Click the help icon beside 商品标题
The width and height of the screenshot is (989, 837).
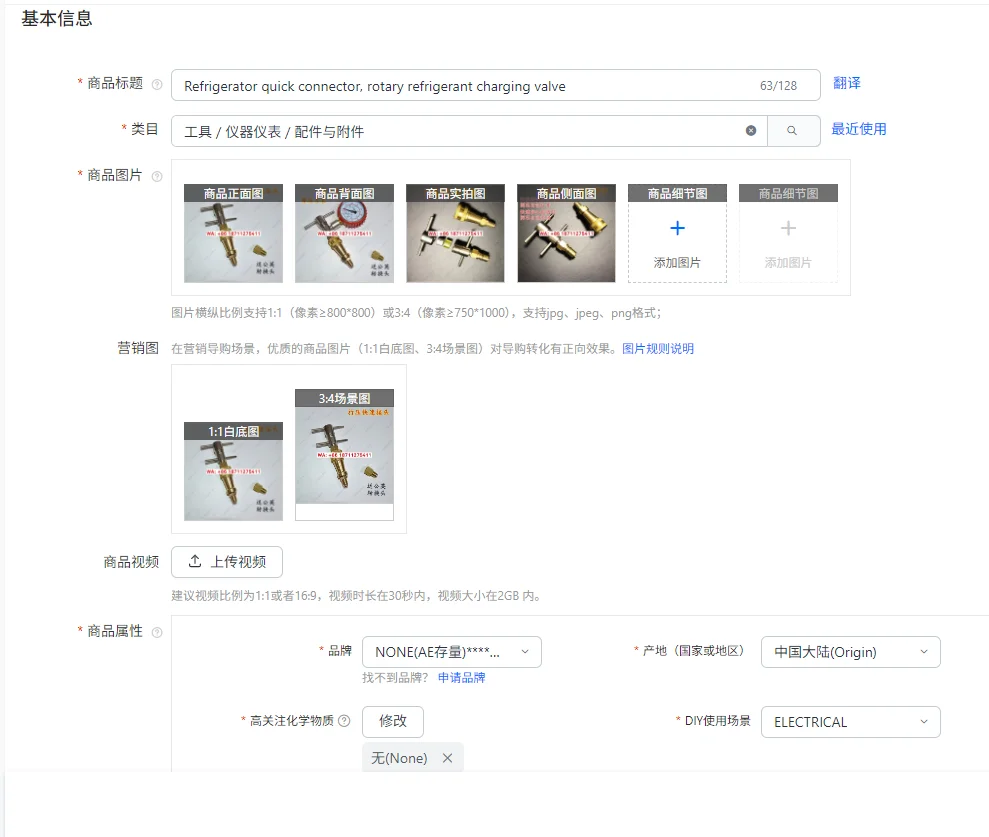click(157, 85)
